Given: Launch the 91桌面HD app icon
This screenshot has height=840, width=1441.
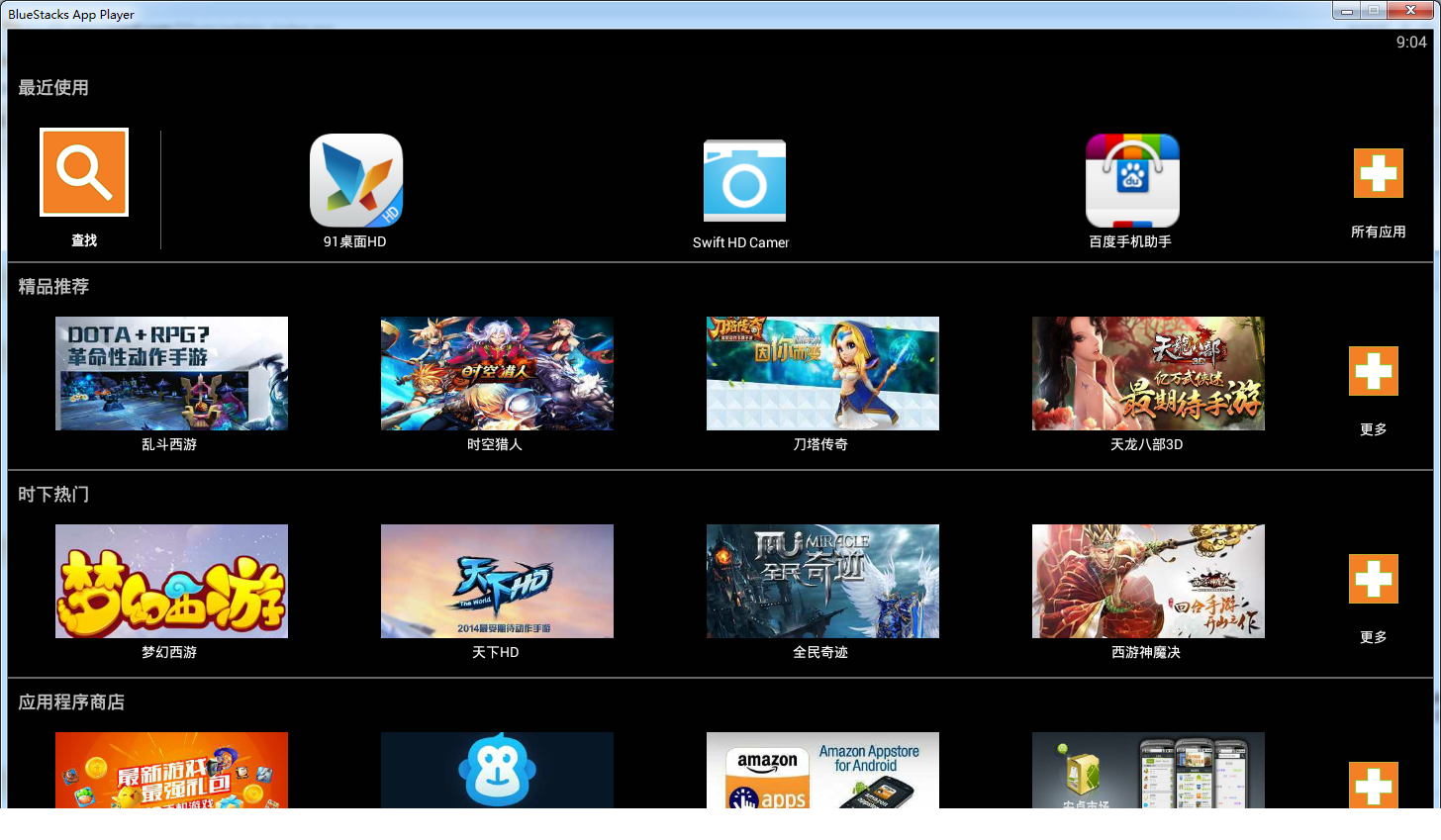Looking at the screenshot, I should tap(356, 180).
